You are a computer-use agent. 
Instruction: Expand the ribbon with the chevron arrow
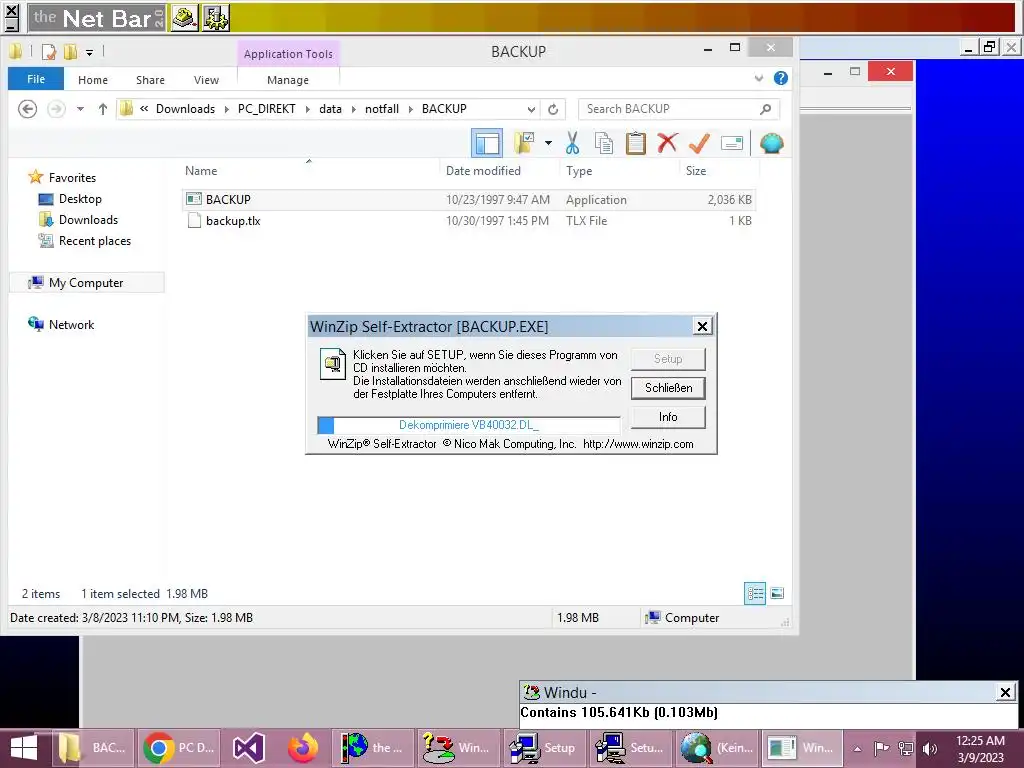click(x=759, y=78)
